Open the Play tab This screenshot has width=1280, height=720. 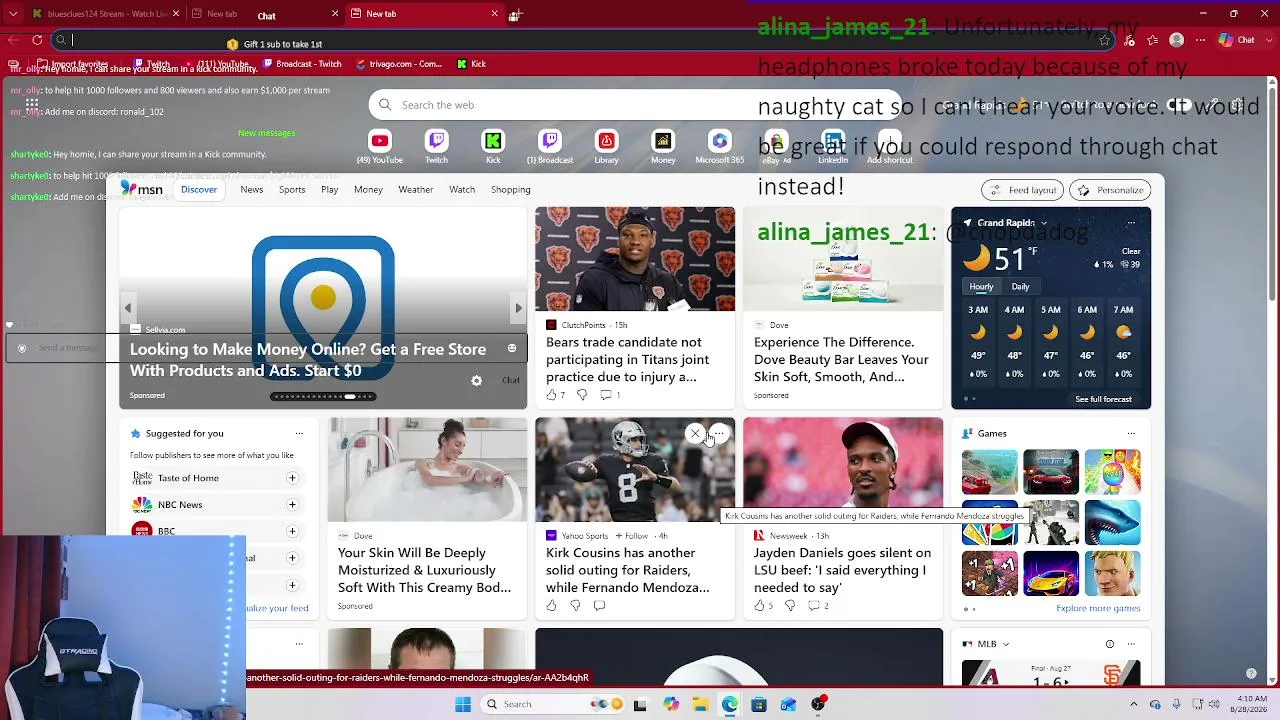click(330, 189)
